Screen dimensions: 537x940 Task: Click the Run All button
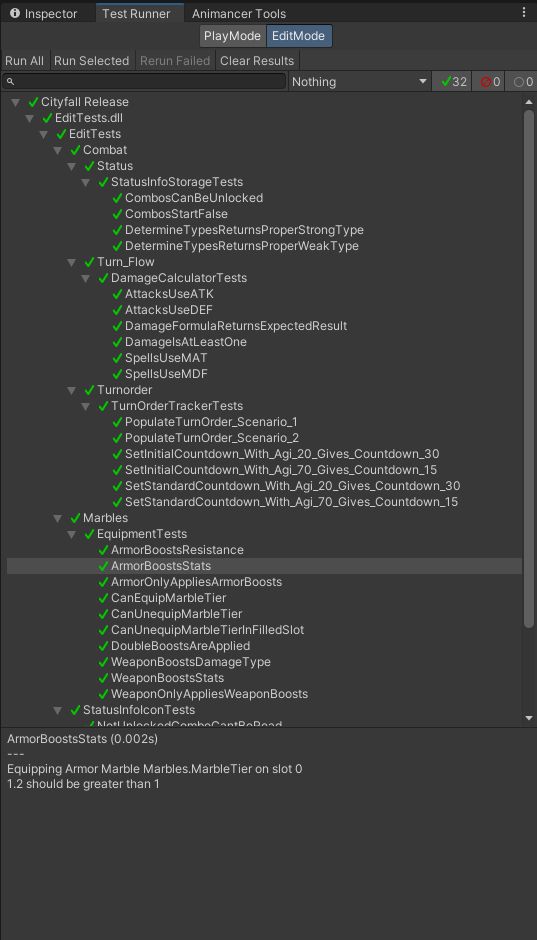(x=25, y=61)
